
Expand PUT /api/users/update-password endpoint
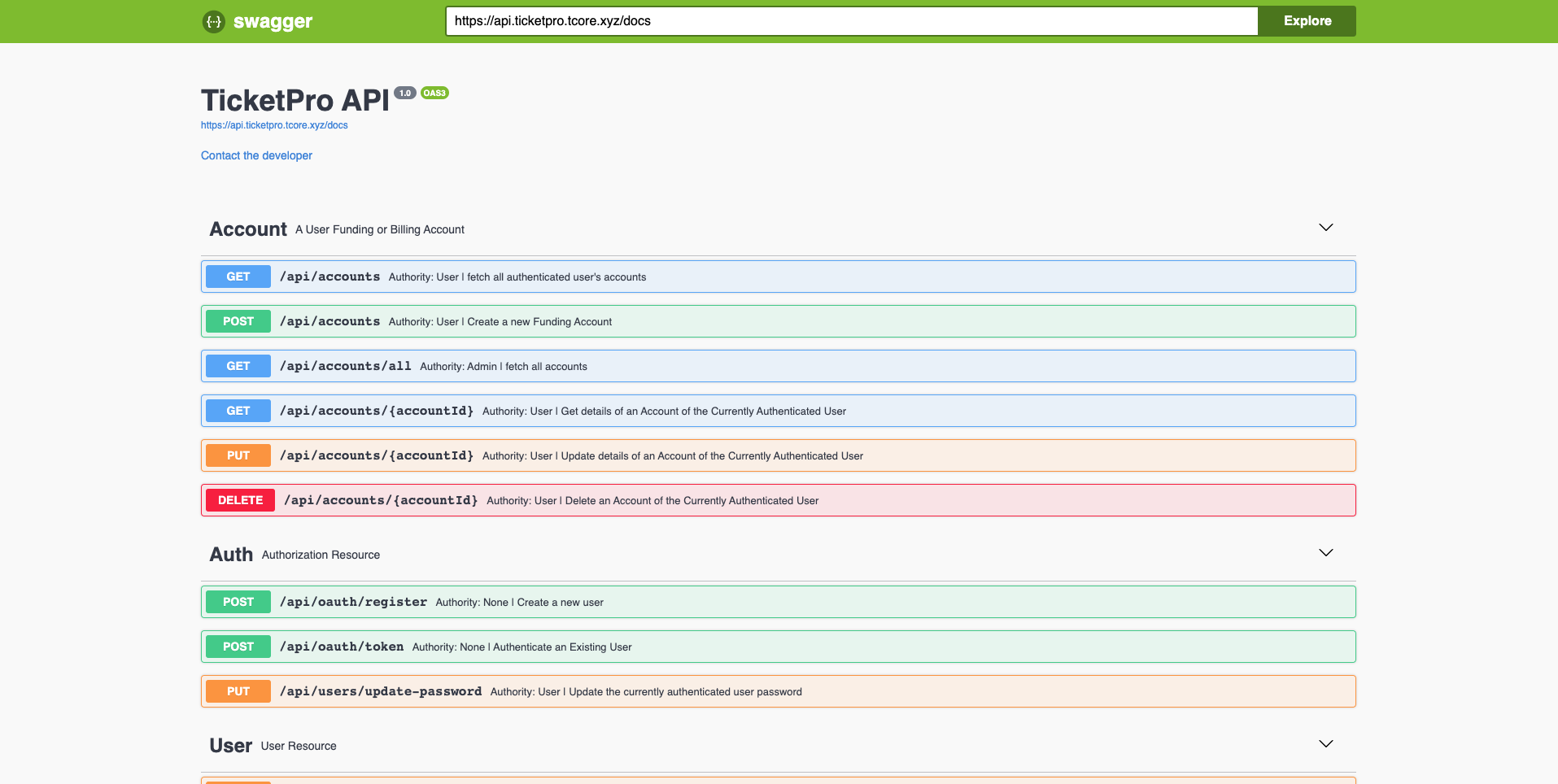[779, 691]
